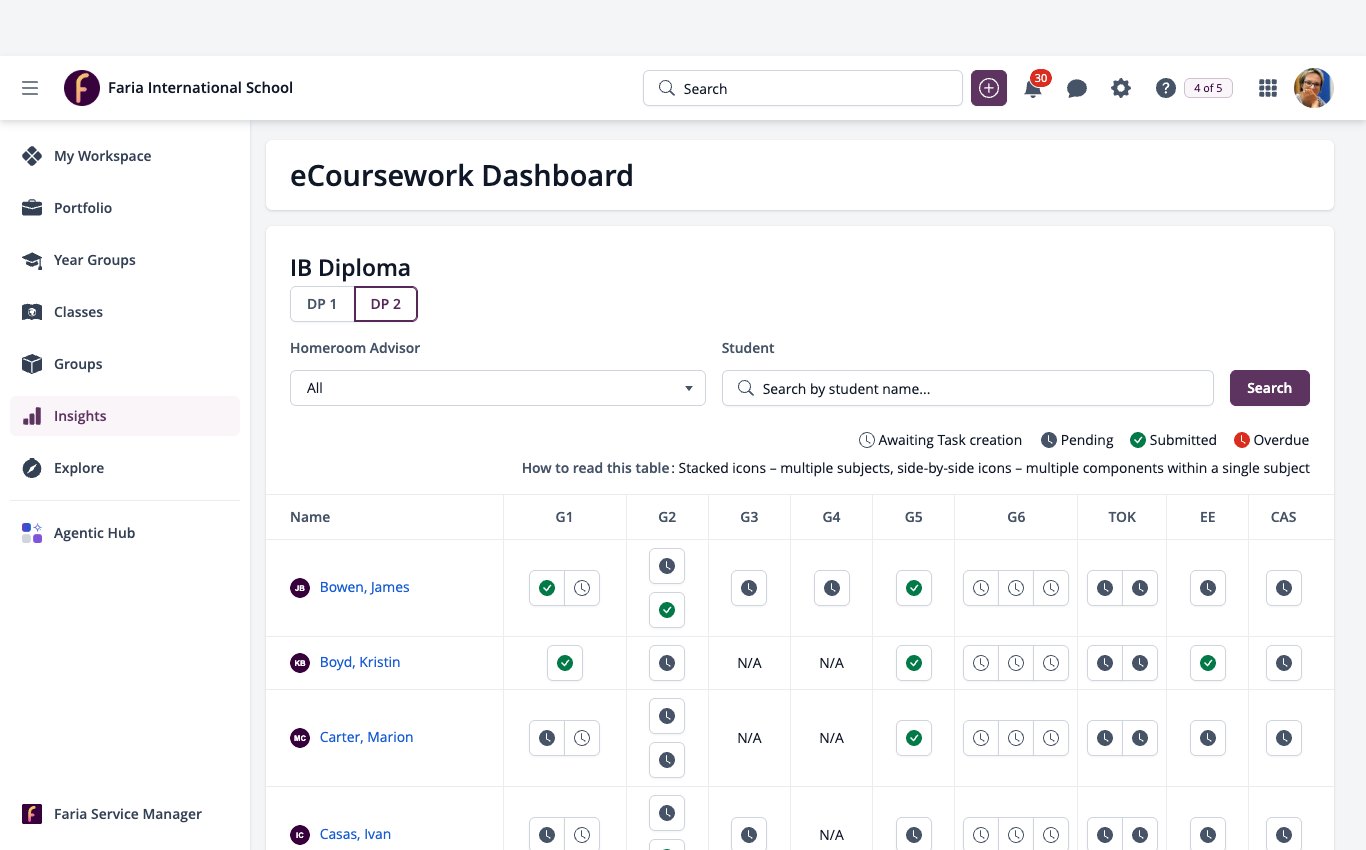Switch to the DP 1 tab
The width and height of the screenshot is (1366, 850).
click(x=322, y=304)
